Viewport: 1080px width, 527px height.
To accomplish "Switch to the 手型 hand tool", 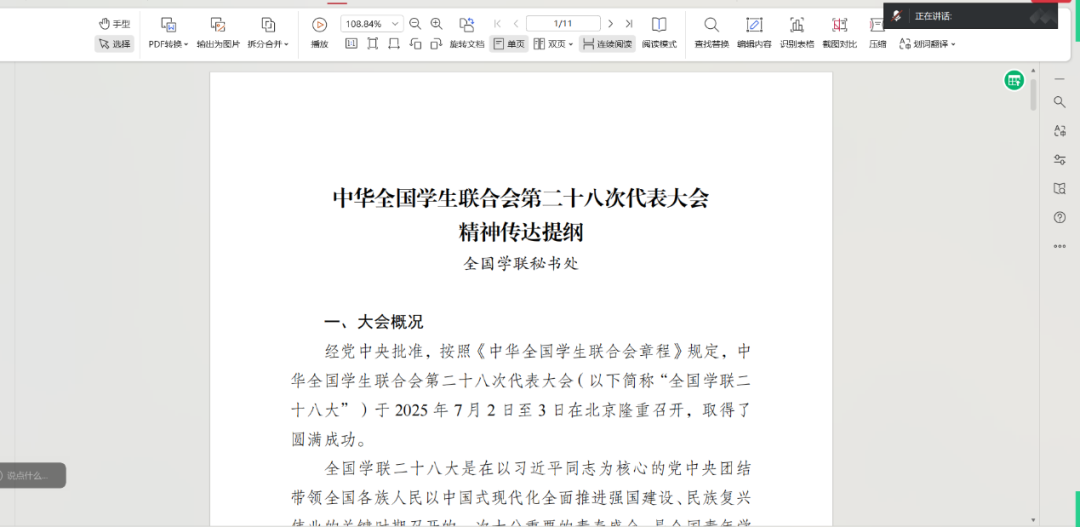I will coord(114,23).
